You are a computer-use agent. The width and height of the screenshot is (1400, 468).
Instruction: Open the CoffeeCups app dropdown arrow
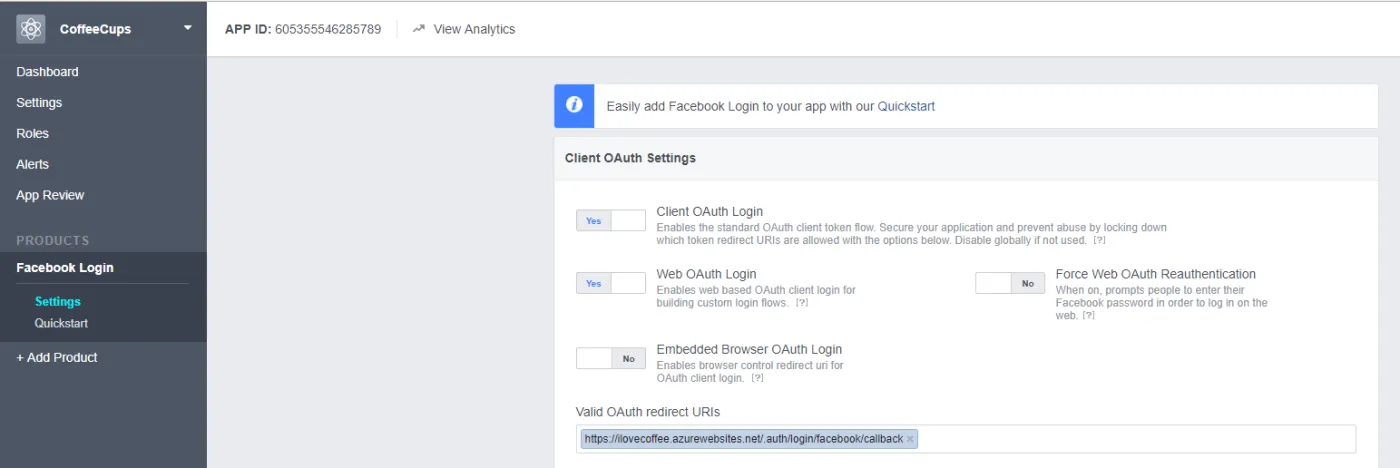coord(187,28)
